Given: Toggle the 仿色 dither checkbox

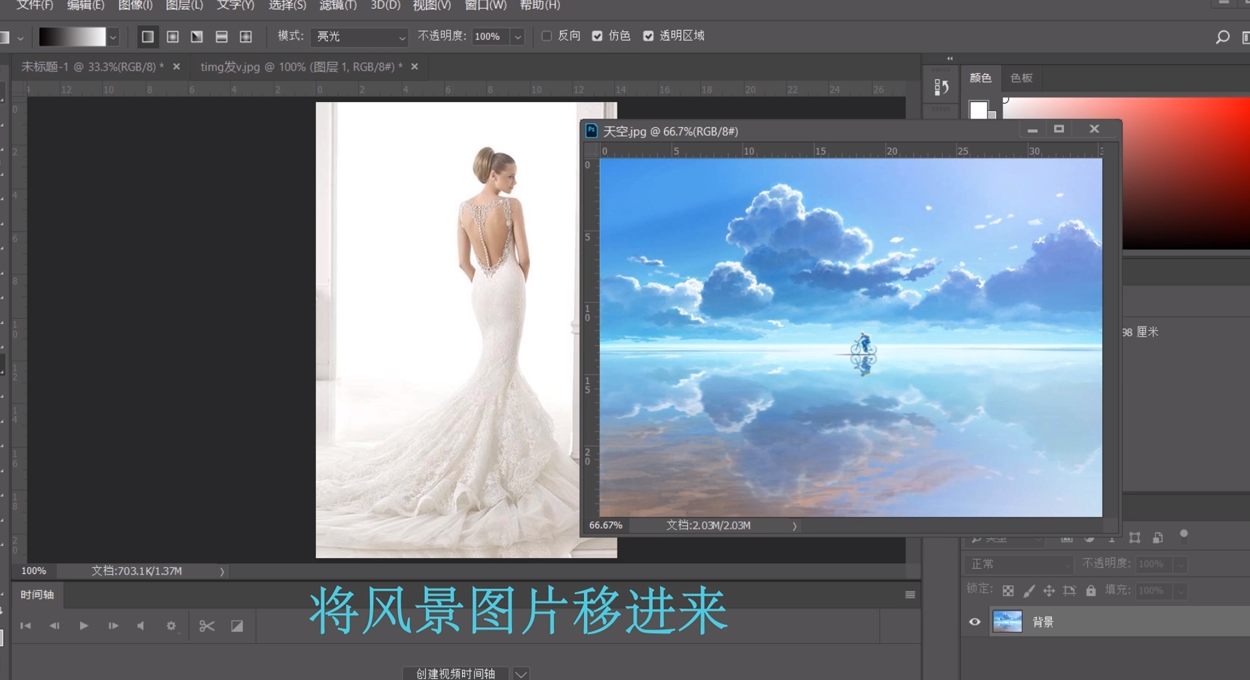Looking at the screenshot, I should [597, 36].
